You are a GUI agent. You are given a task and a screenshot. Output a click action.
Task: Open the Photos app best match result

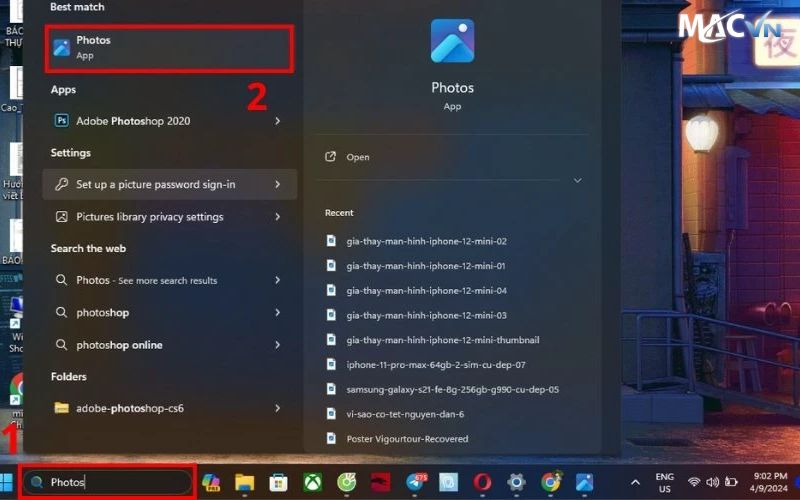click(x=169, y=48)
